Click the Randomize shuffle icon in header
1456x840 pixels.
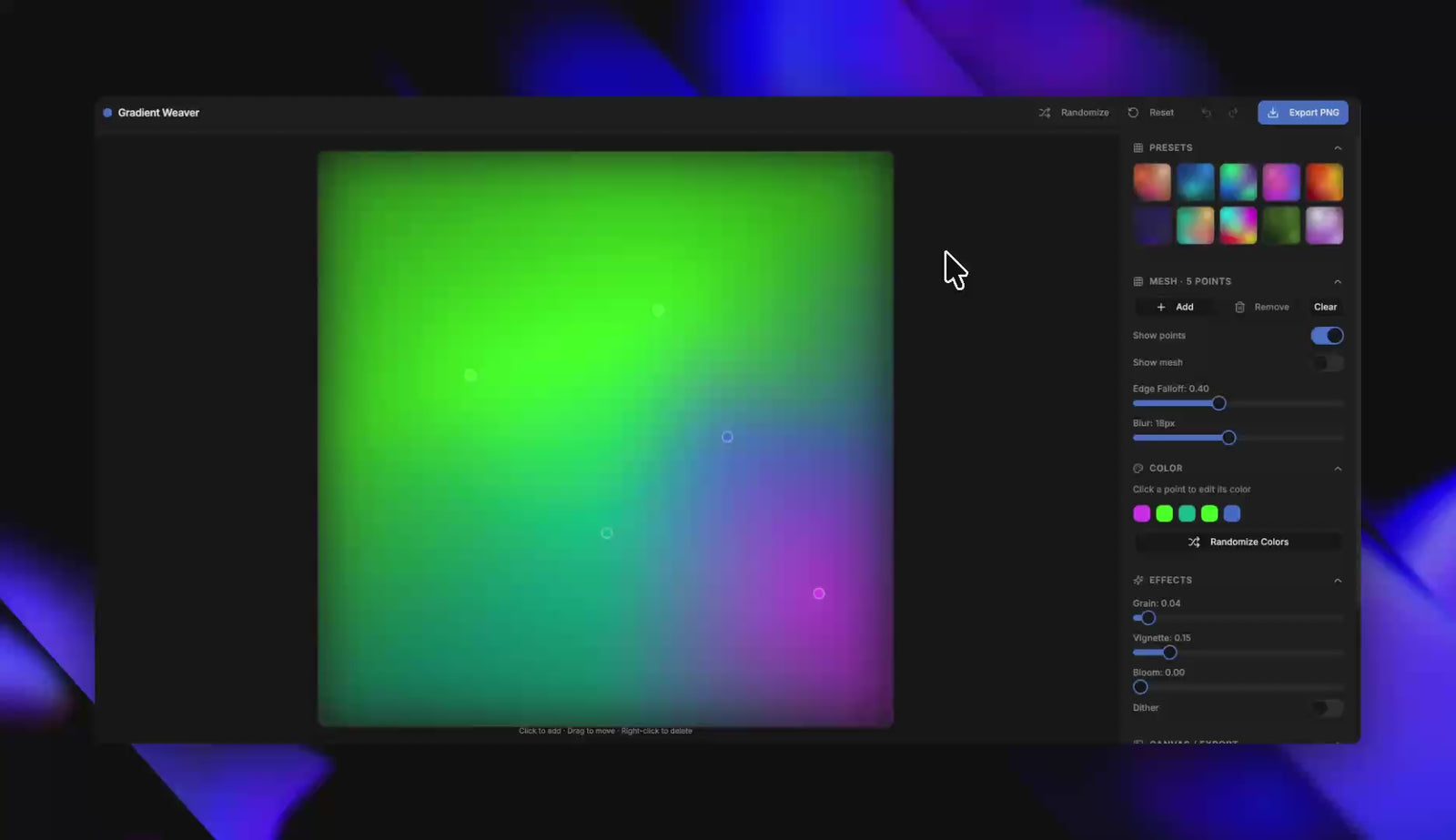(1045, 113)
